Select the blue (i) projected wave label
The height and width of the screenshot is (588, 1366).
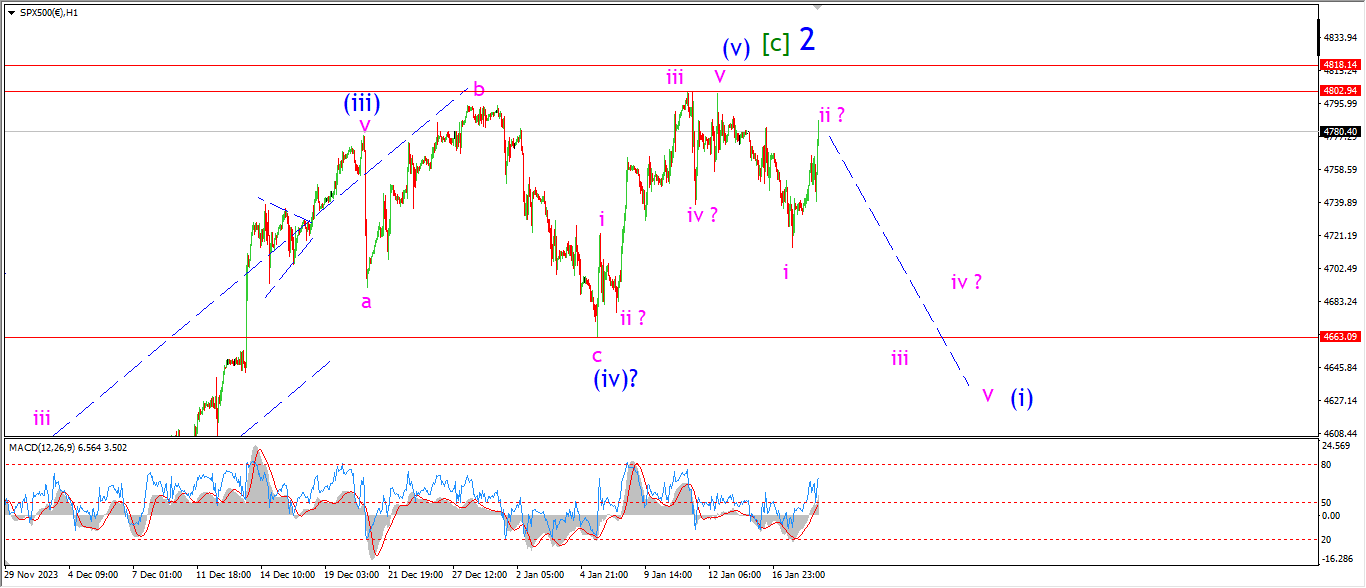pyautogui.click(x=1021, y=397)
